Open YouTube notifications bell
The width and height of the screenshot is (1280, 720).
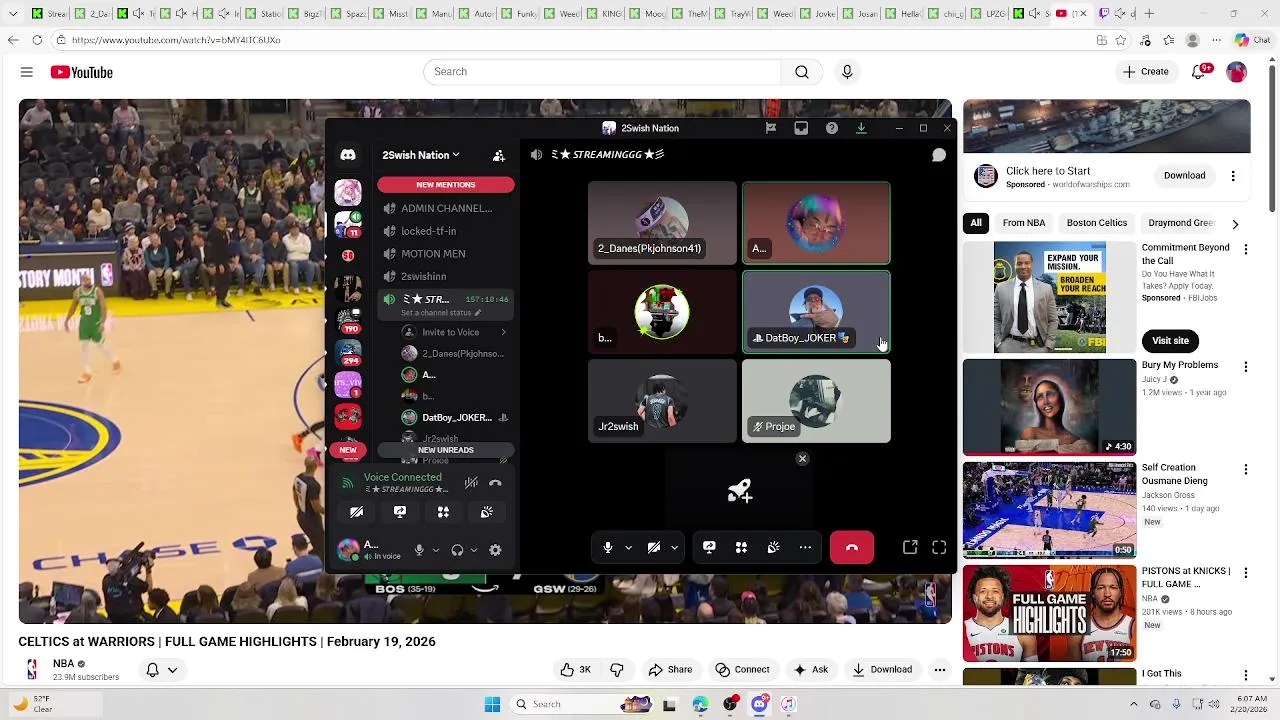click(1199, 72)
